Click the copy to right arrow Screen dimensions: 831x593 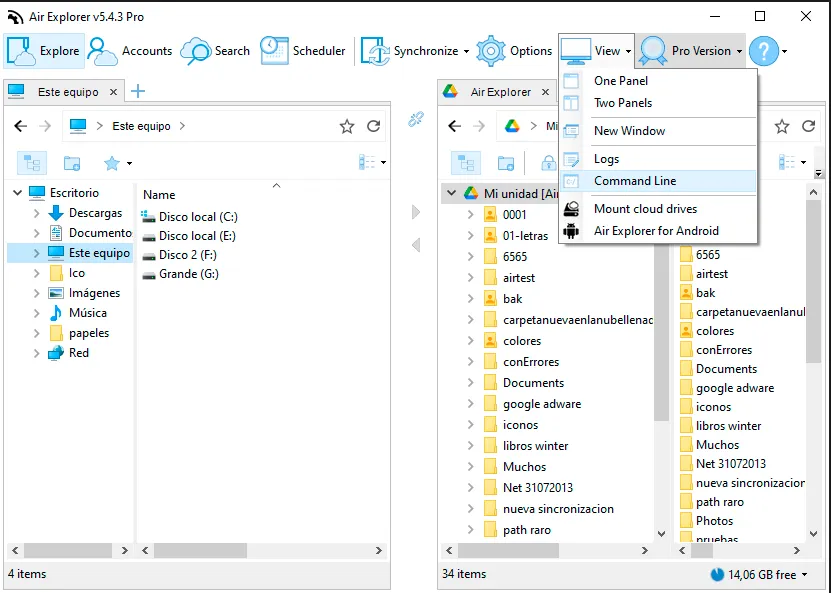[x=416, y=213]
